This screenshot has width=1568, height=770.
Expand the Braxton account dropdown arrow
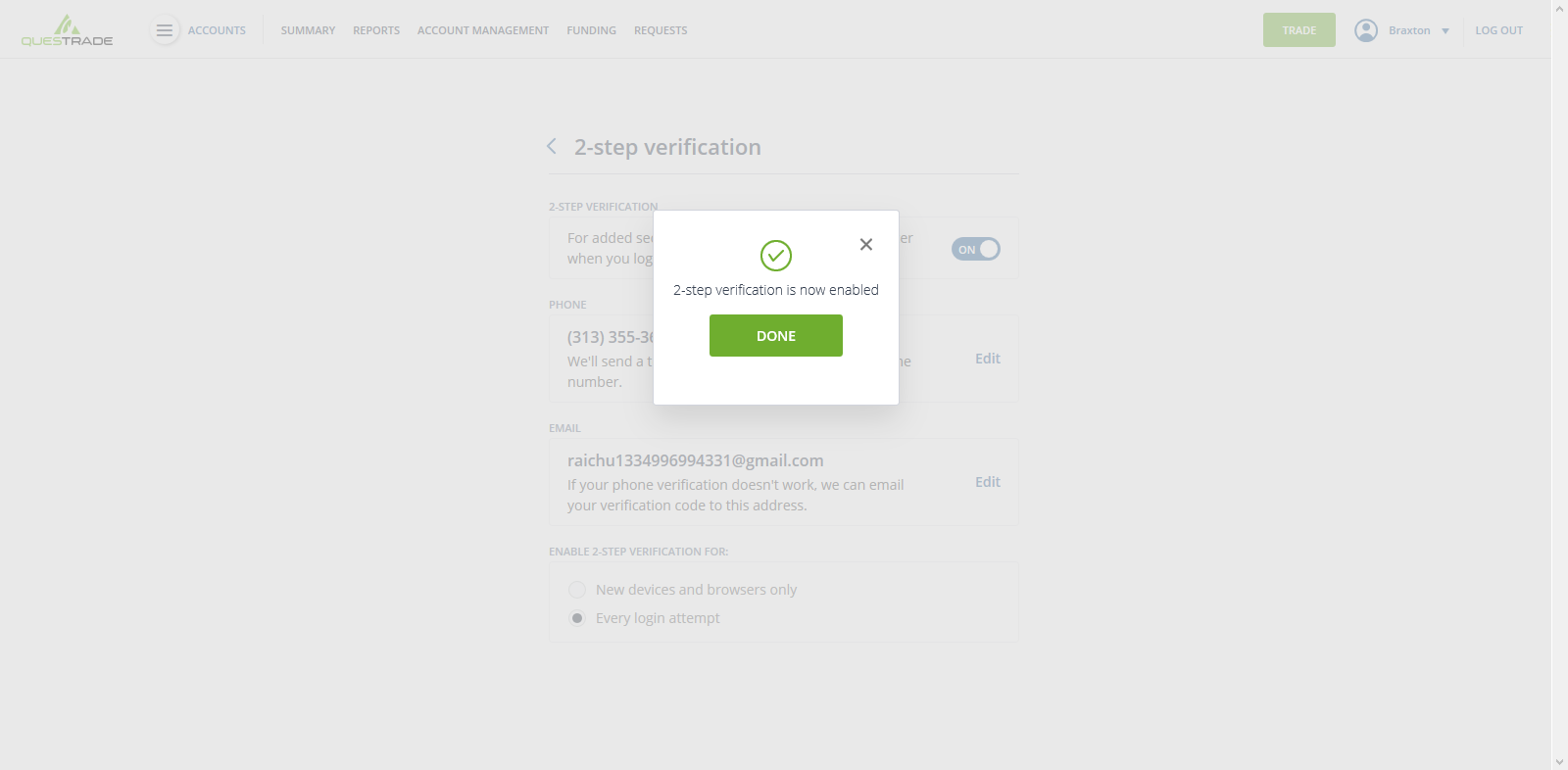[x=1445, y=31]
